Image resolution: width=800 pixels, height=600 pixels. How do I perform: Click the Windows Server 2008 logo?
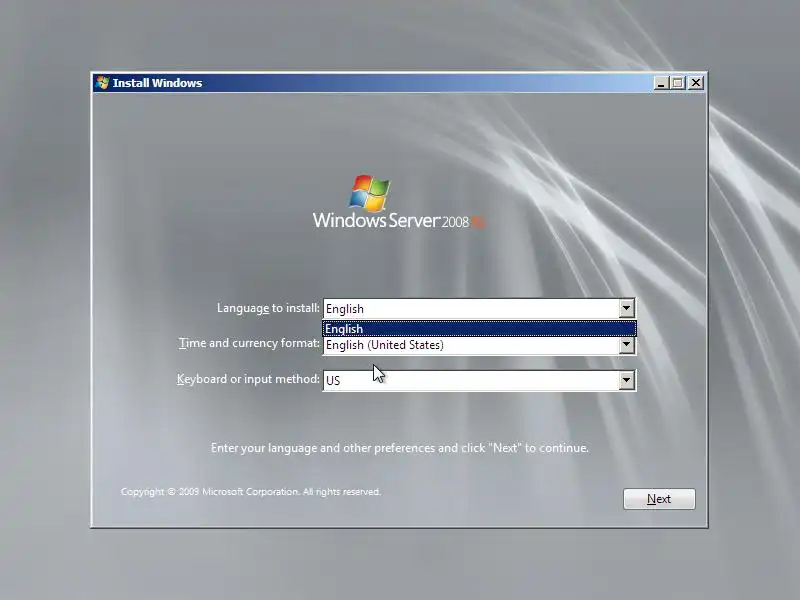tap(399, 203)
